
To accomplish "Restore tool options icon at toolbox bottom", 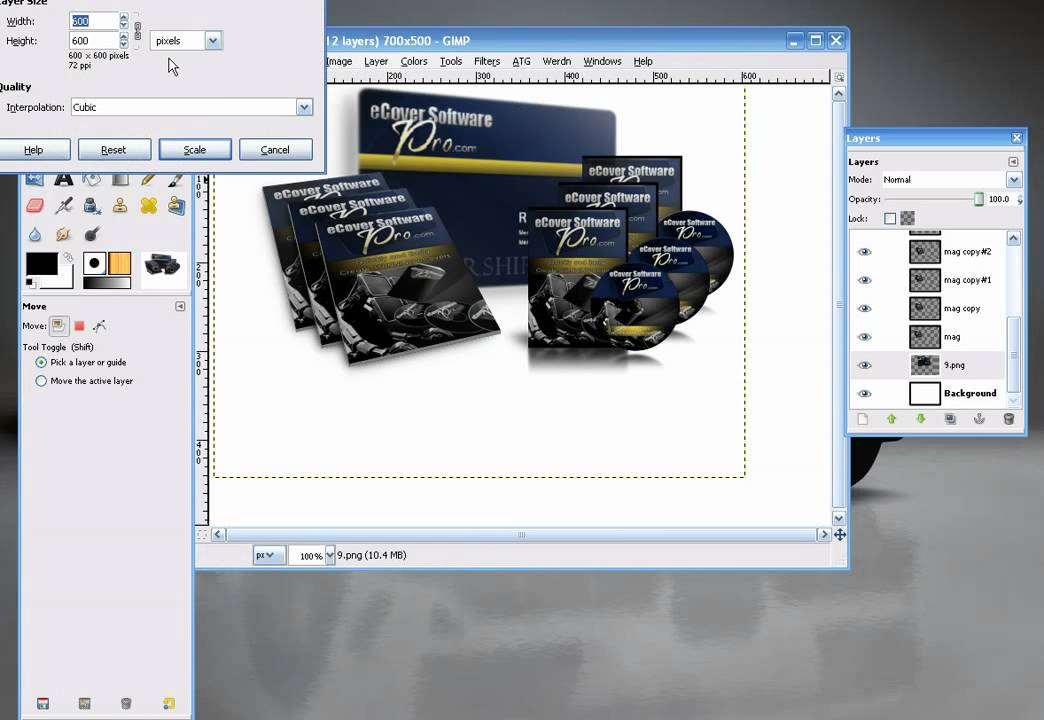I will pyautogui.click(x=85, y=703).
